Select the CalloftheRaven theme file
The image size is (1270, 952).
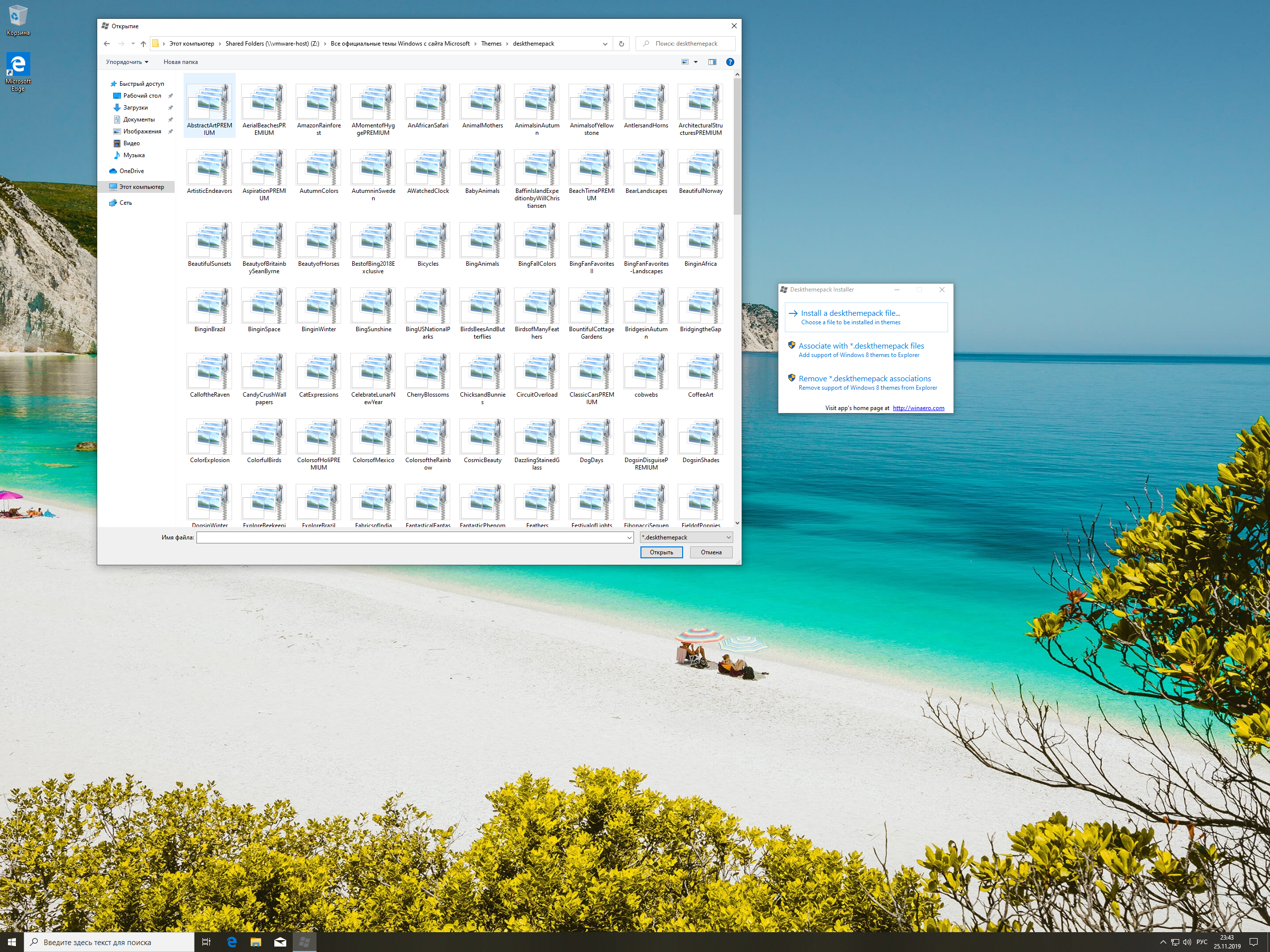[209, 376]
